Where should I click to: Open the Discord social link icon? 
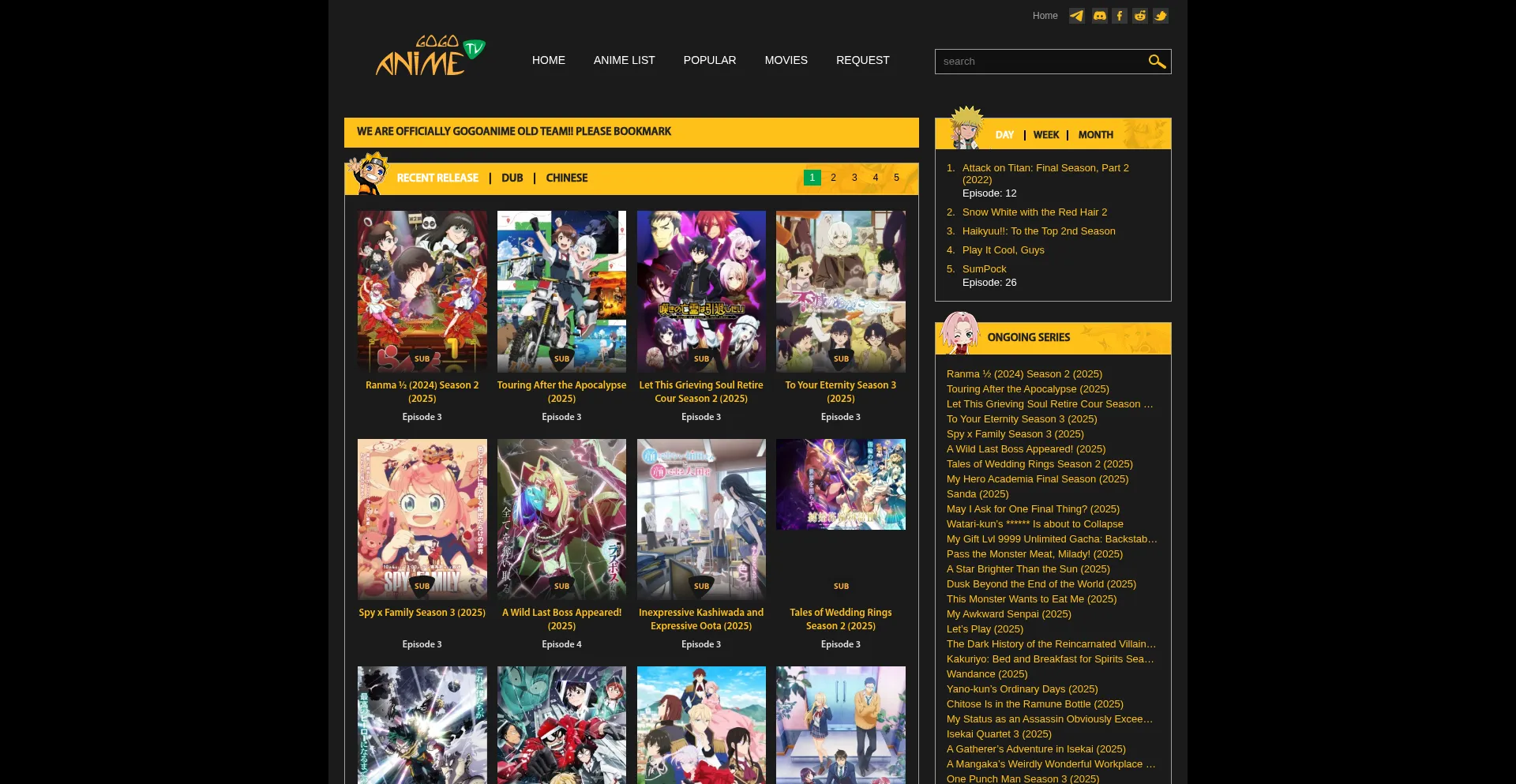coord(1099,16)
